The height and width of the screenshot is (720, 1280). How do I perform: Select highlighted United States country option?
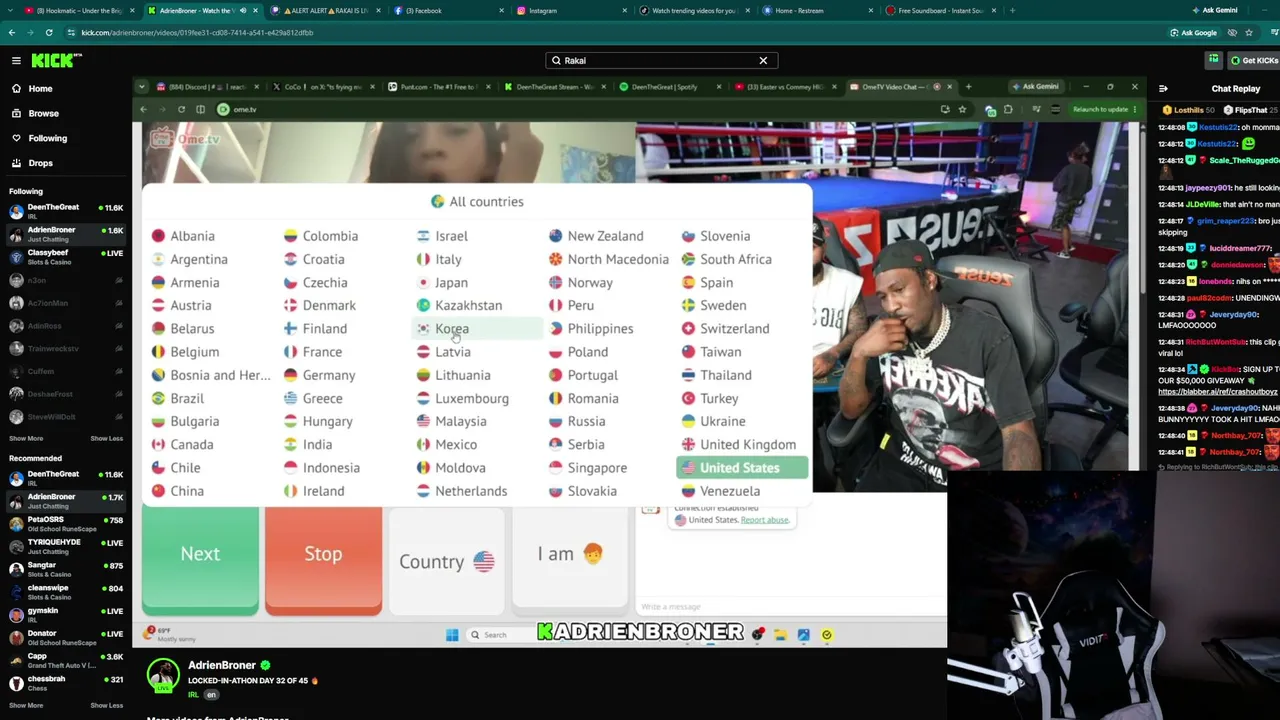[742, 468]
